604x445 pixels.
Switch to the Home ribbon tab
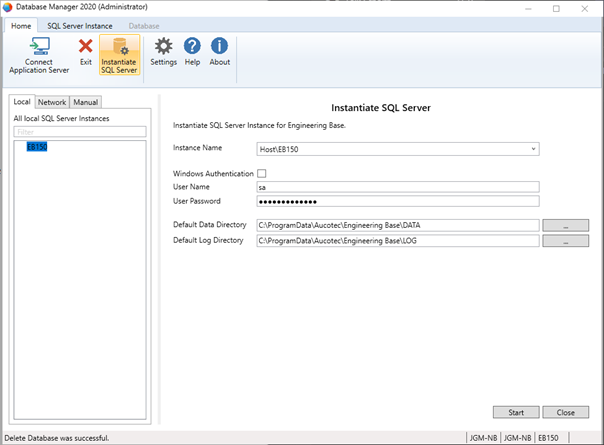click(21, 26)
